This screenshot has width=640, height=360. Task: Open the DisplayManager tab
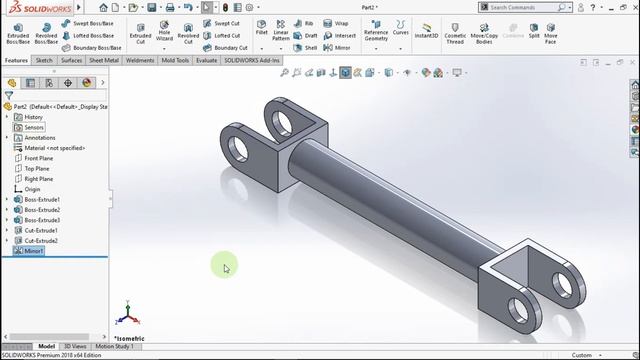pos(87,83)
